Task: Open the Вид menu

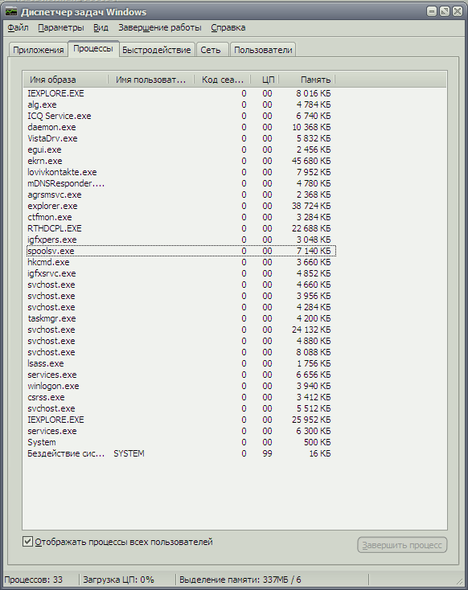Action: coord(101,27)
